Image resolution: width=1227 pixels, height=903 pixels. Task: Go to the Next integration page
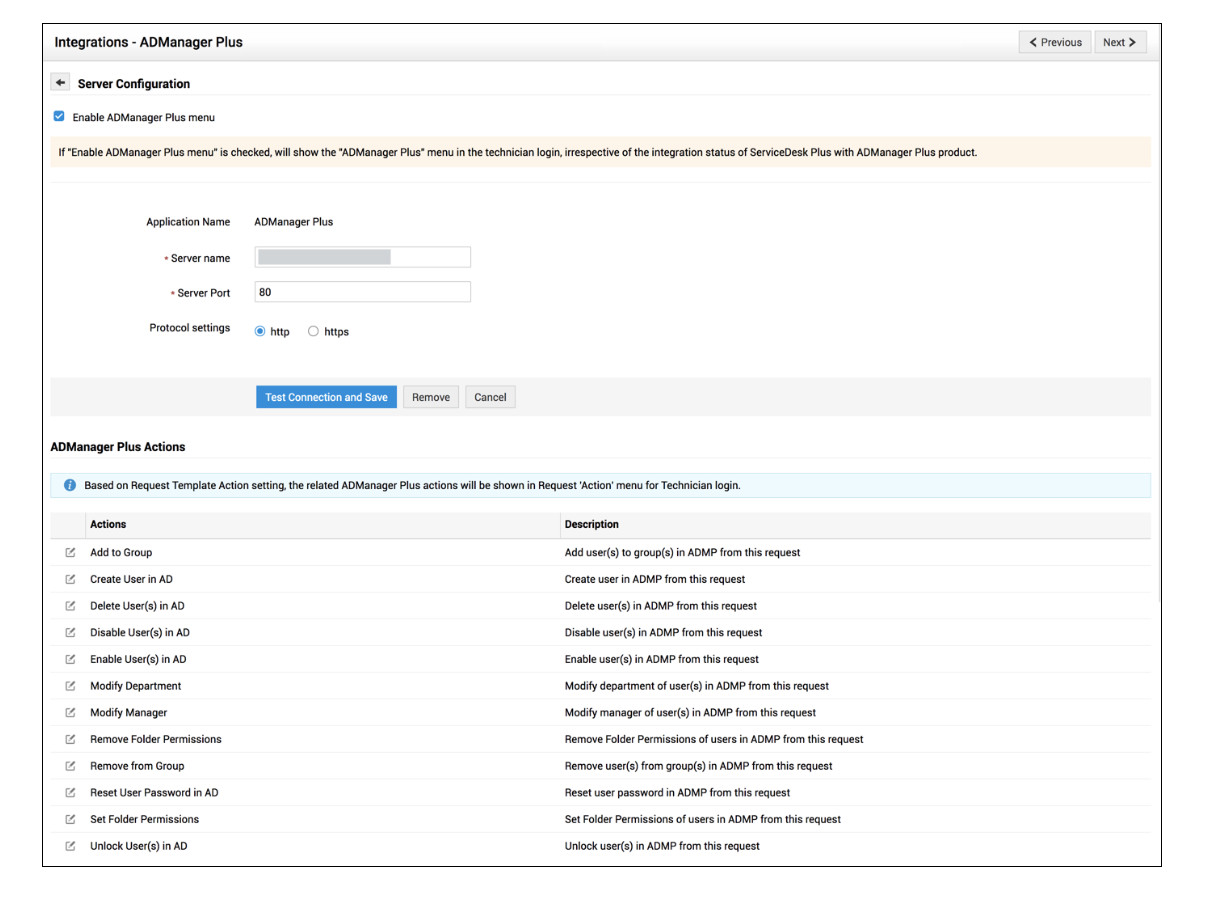click(x=1119, y=42)
